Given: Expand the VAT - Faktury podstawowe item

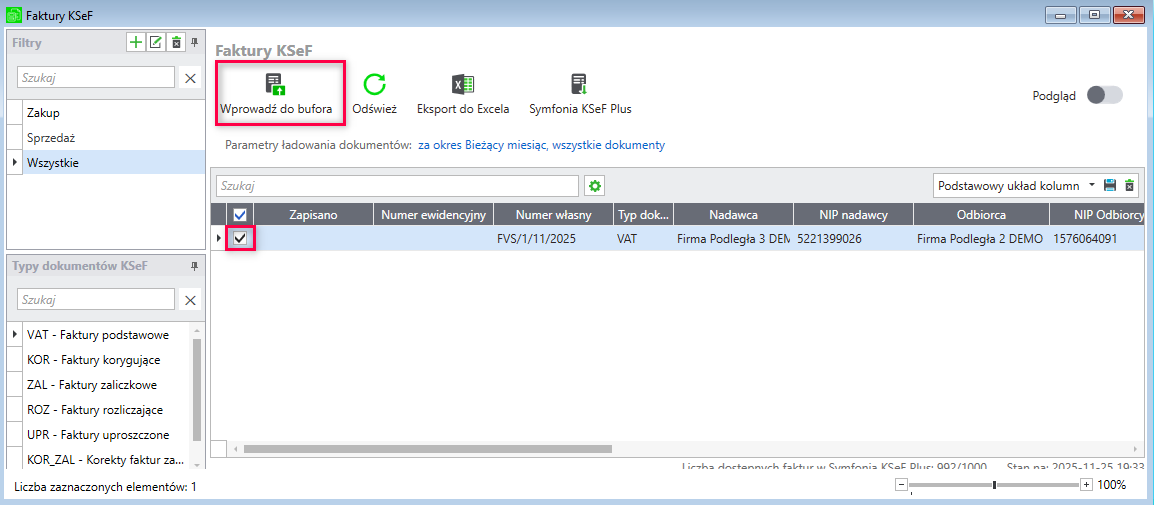Looking at the screenshot, I should pos(14,335).
